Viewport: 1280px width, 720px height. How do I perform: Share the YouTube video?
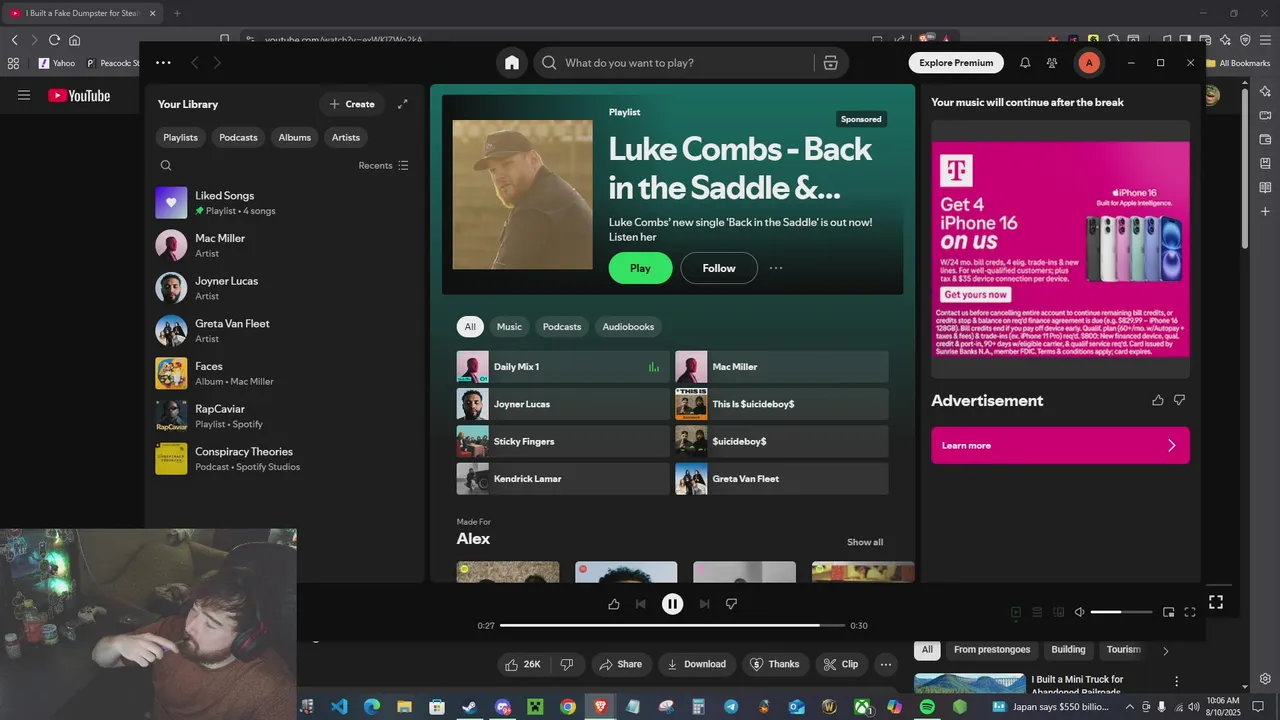coord(622,664)
